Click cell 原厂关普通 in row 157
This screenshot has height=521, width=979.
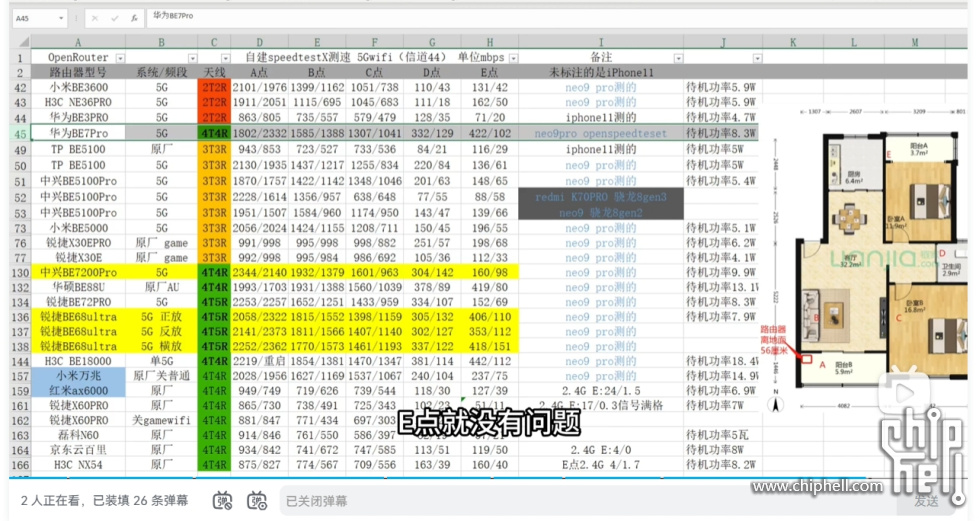click(162, 376)
